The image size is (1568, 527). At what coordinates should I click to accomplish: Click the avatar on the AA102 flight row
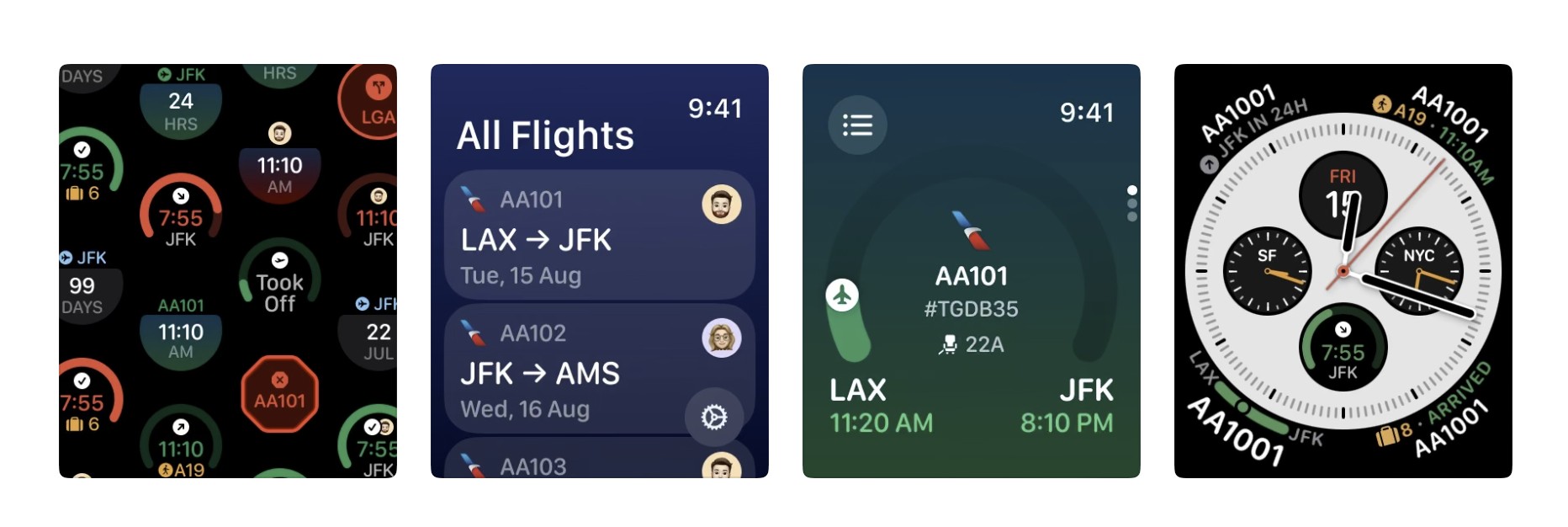pyautogui.click(x=721, y=338)
